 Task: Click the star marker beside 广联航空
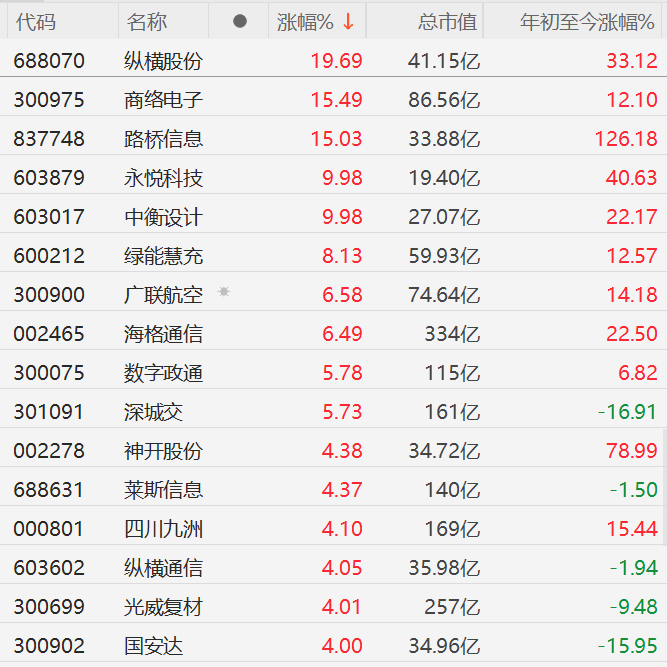[x=224, y=292]
